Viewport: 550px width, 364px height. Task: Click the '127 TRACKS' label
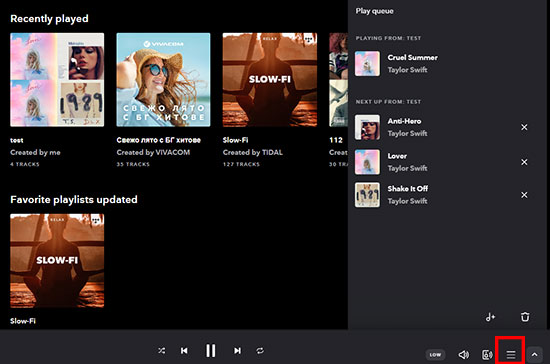tap(241, 164)
